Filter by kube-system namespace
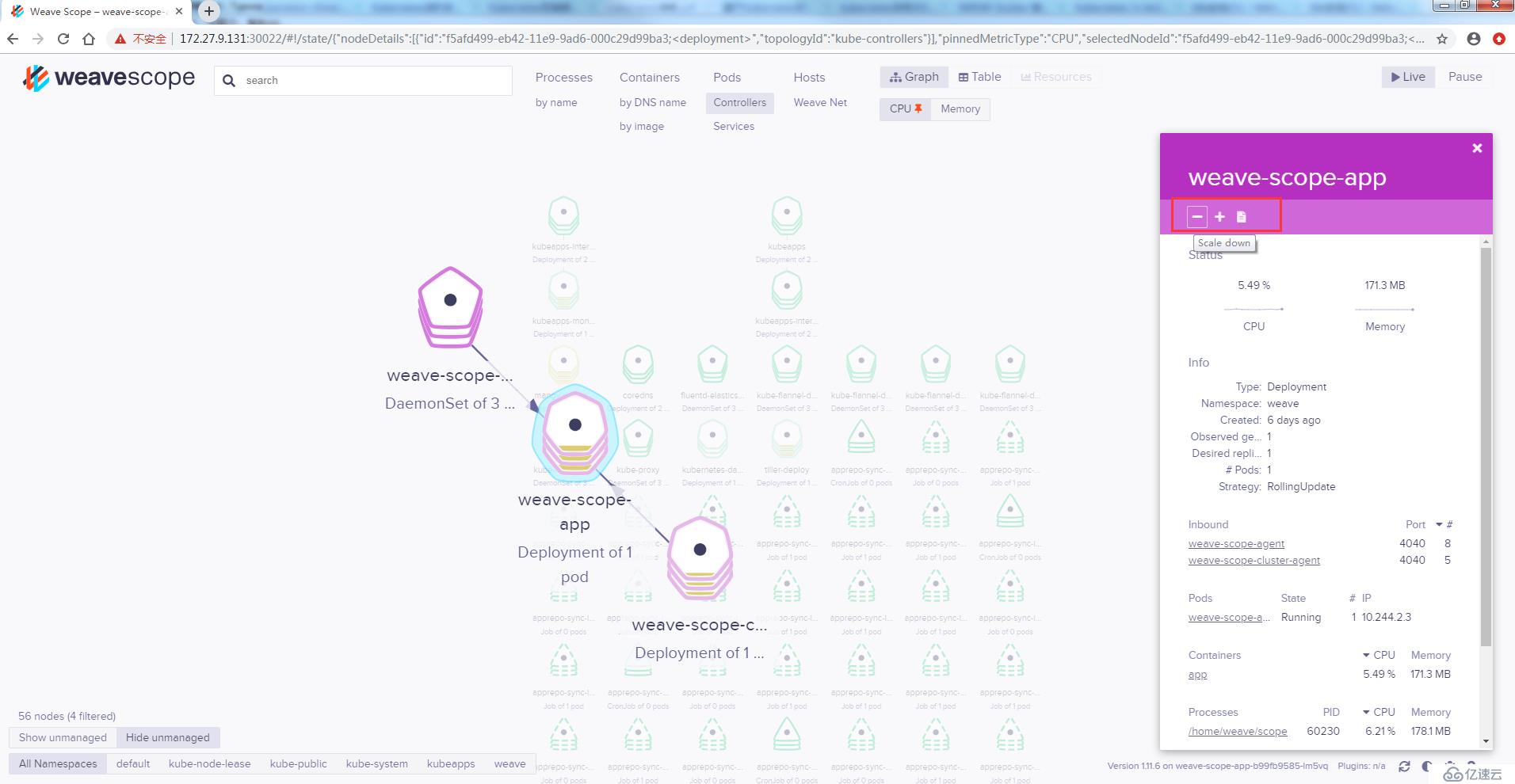This screenshot has width=1515, height=784. 377,763
